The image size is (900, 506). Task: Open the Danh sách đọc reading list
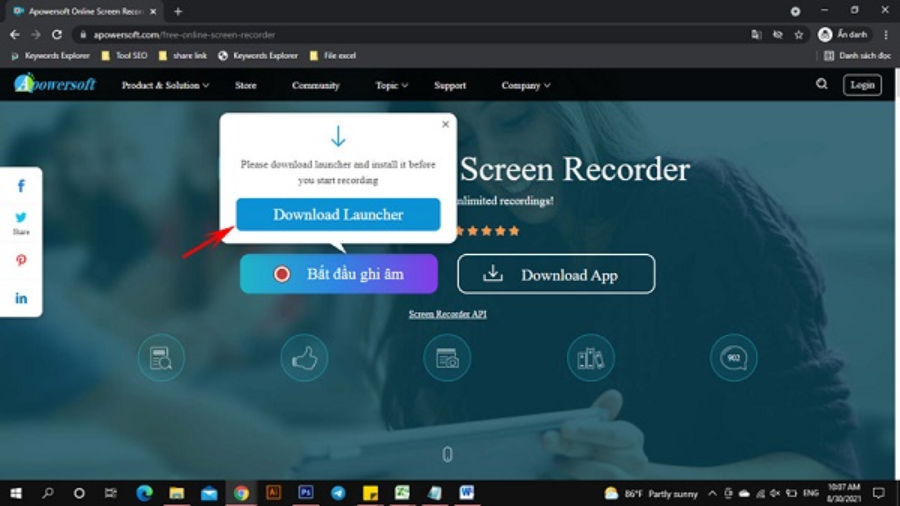[858, 56]
